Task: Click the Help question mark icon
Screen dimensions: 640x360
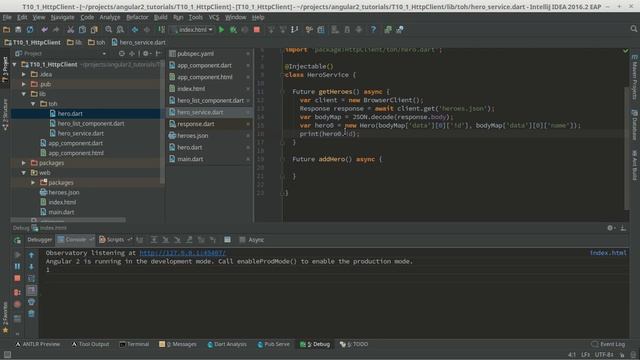Action: coord(373,29)
